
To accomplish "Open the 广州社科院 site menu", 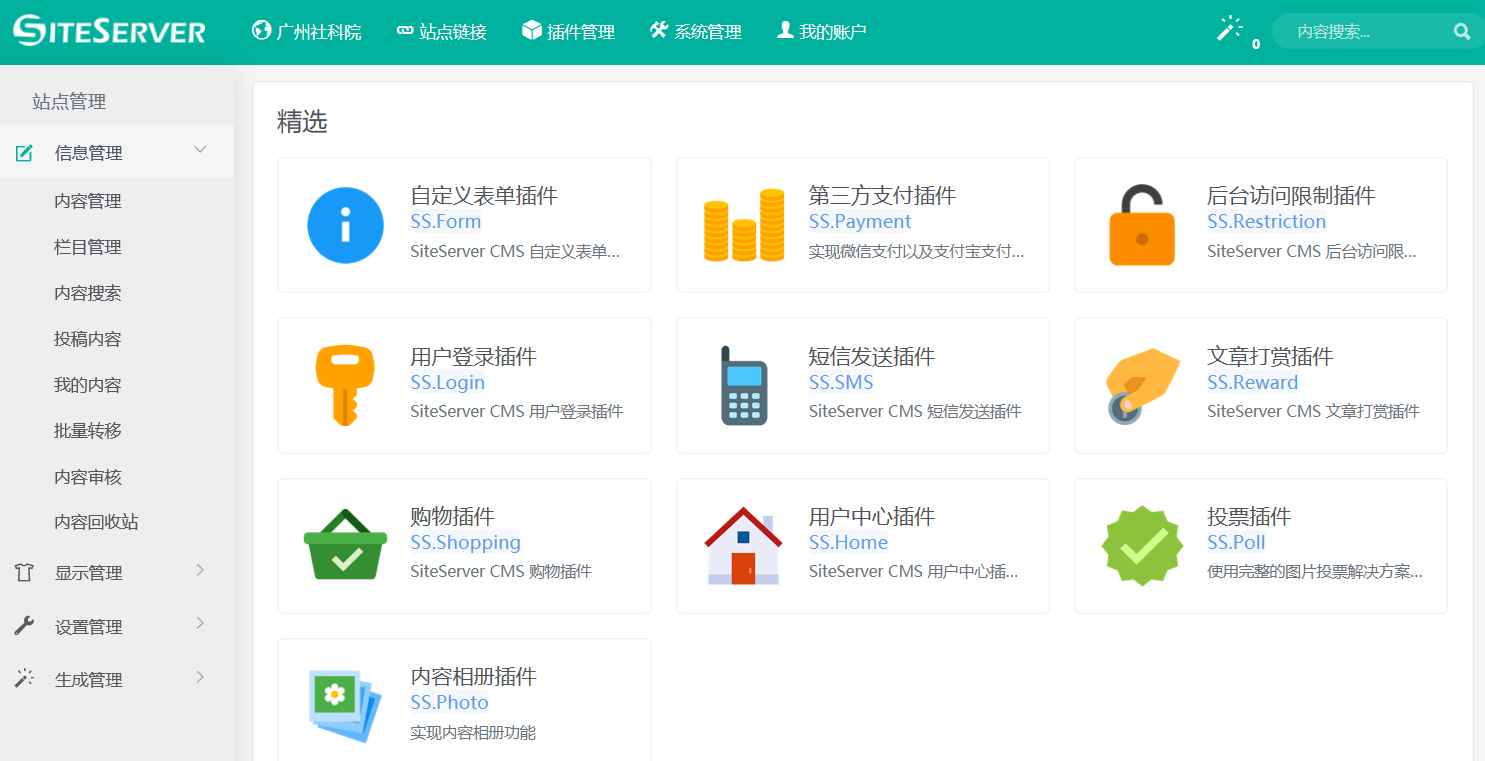I will (307, 32).
